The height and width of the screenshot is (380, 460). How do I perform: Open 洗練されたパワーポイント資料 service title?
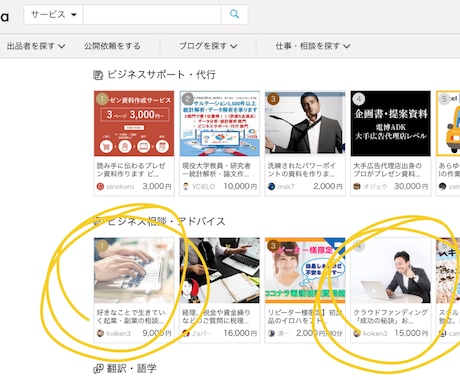coord(301,170)
